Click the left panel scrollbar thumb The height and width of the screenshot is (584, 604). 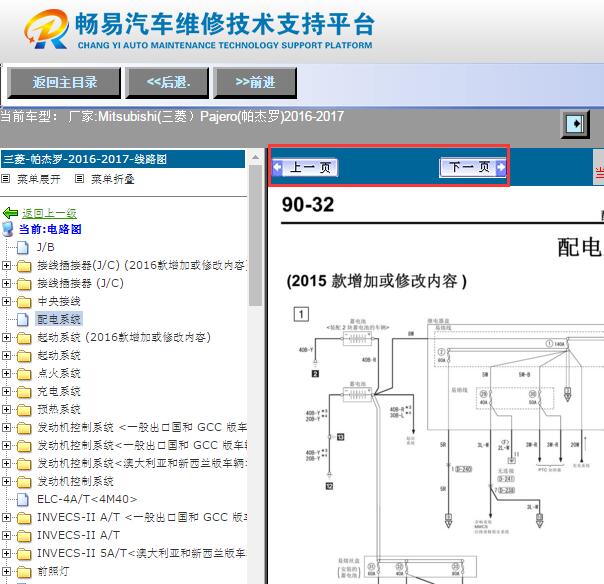coord(255,235)
